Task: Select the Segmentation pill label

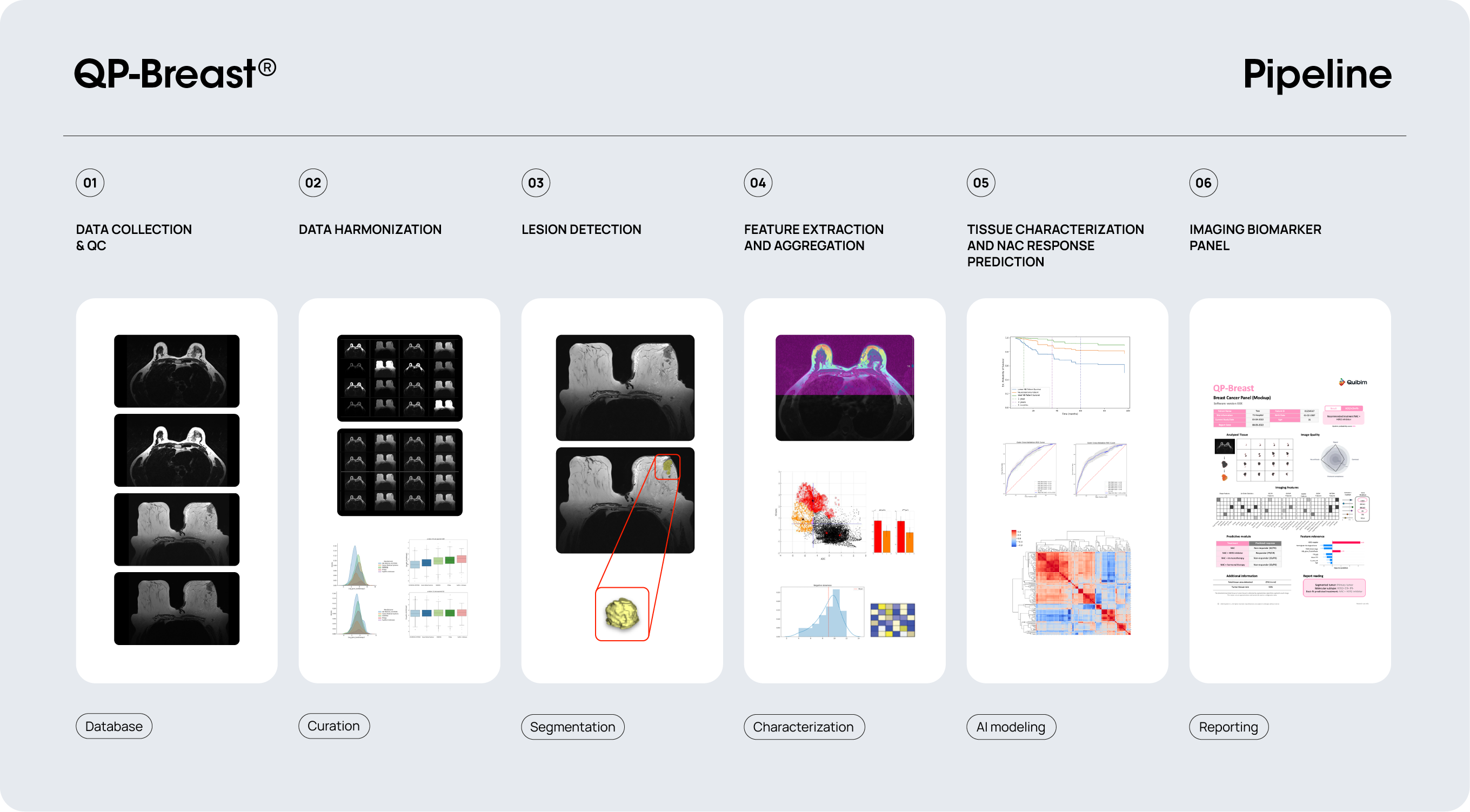Action: tap(572, 727)
